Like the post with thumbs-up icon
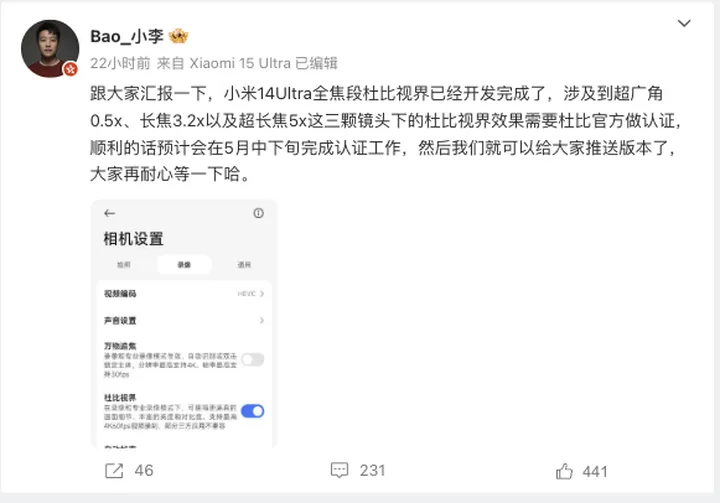This screenshot has height=503, width=720. click(564, 471)
